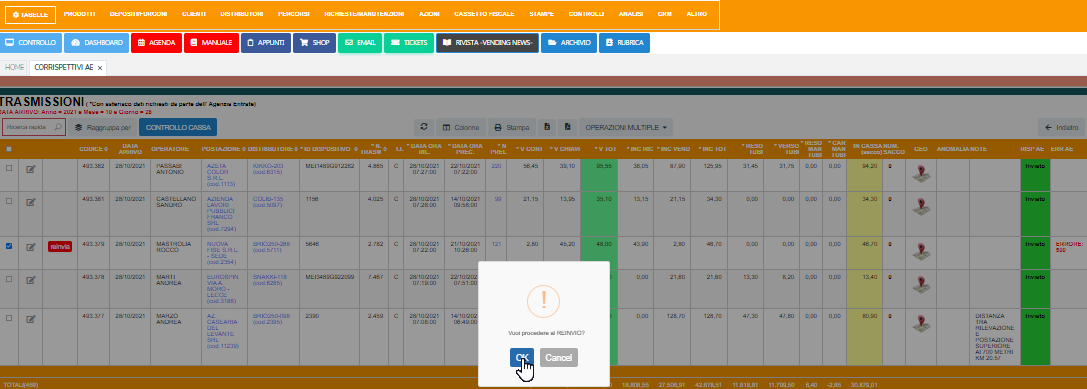Check the row 493.377 checkbox
Screen dimensions: 1087x389
click(9, 318)
